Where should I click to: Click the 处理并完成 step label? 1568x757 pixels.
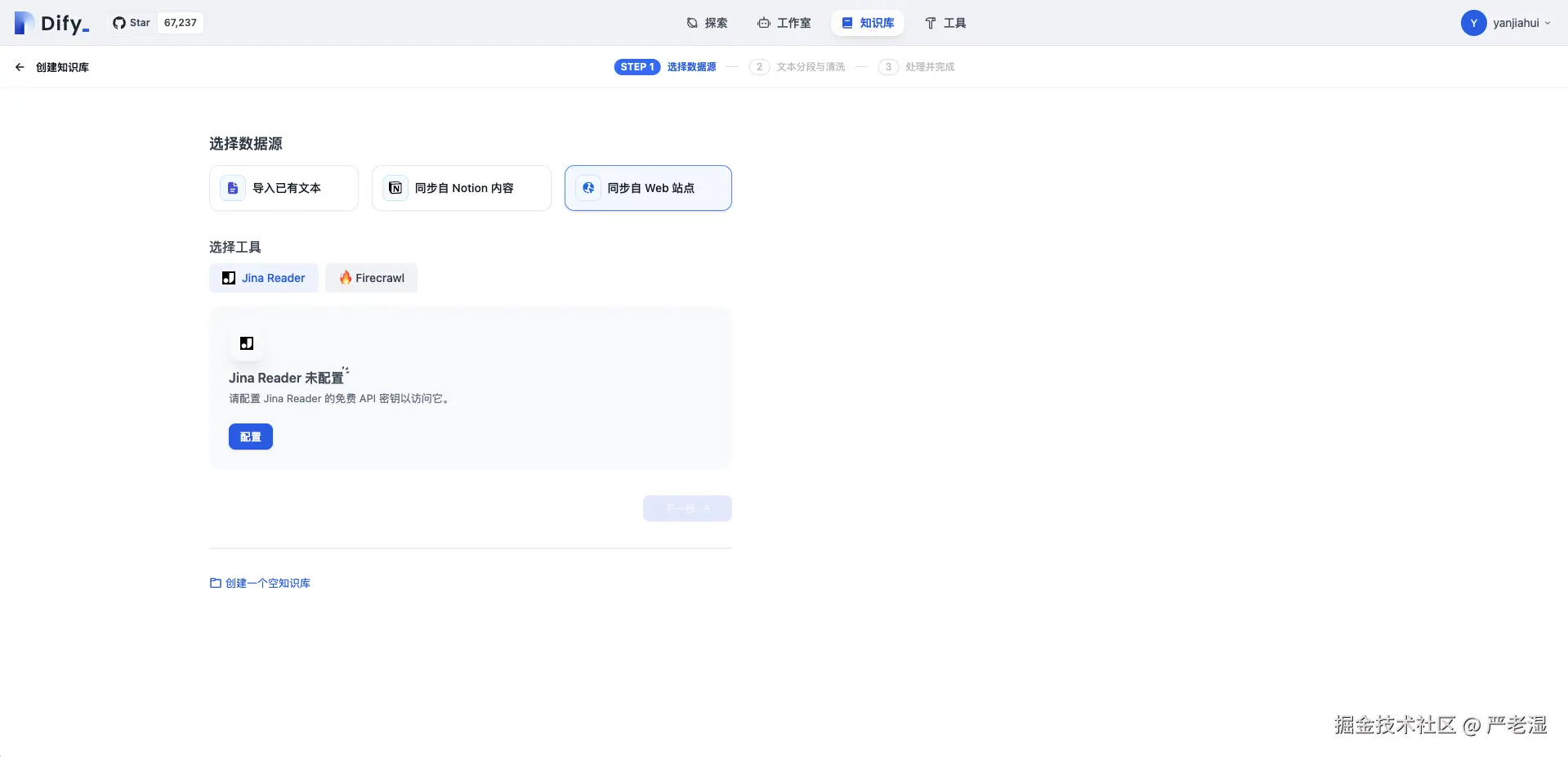point(930,67)
